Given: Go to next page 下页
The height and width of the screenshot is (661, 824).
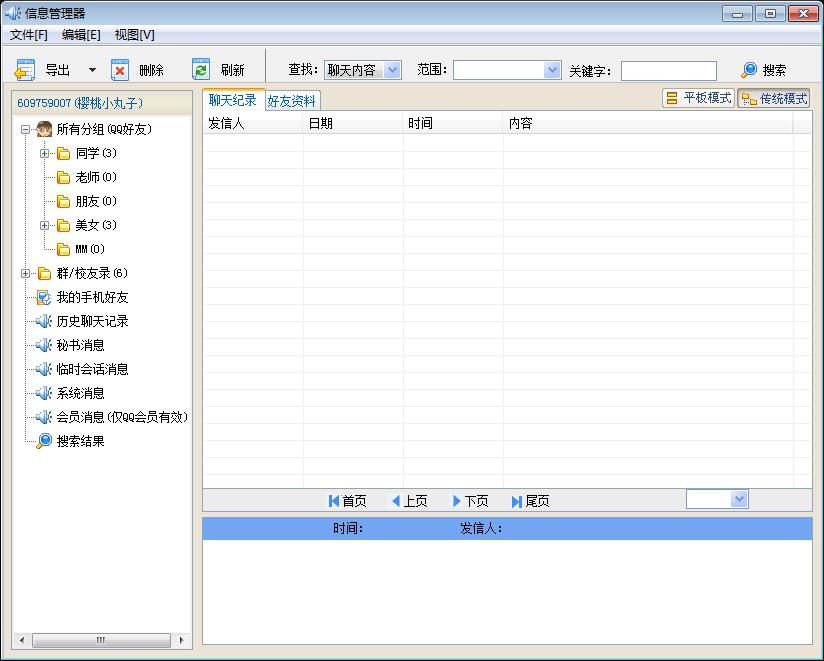Looking at the screenshot, I should coord(470,501).
